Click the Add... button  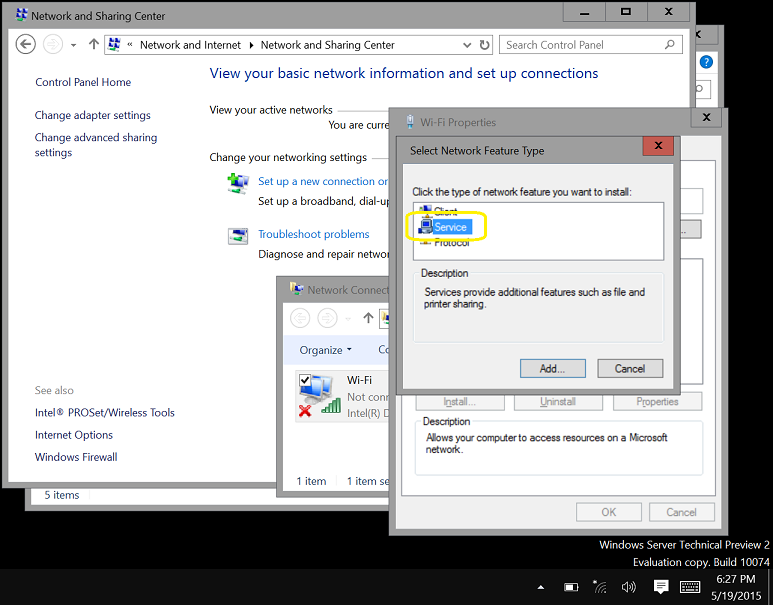[x=552, y=368]
